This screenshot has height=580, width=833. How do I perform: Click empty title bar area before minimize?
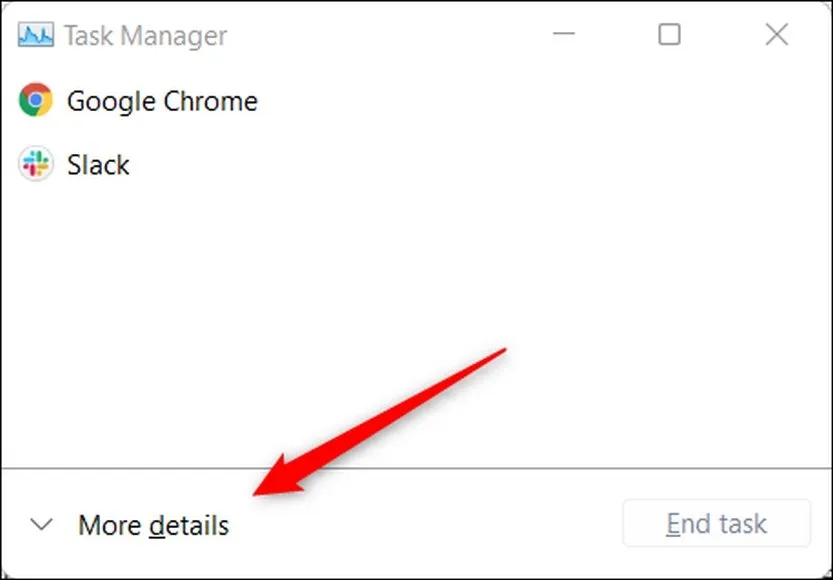tap(400, 36)
